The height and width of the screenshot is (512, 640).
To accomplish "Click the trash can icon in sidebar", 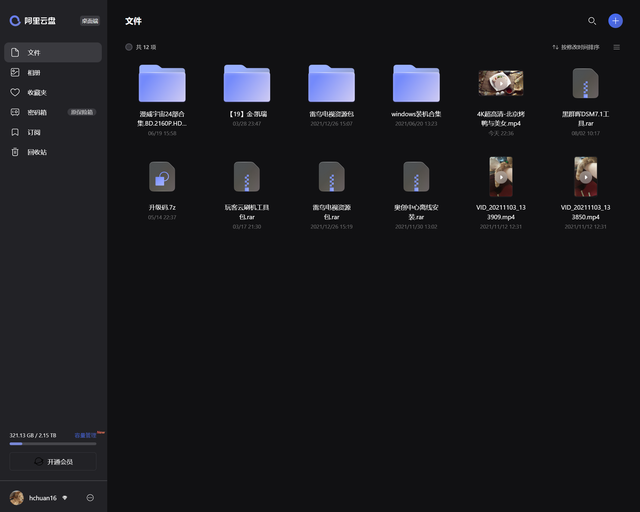I will [x=15, y=152].
